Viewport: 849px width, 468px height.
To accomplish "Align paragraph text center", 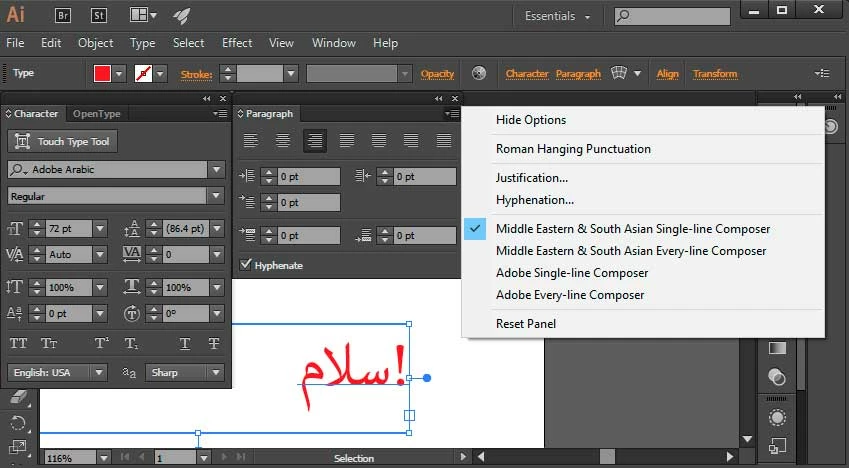I will click(x=283, y=141).
